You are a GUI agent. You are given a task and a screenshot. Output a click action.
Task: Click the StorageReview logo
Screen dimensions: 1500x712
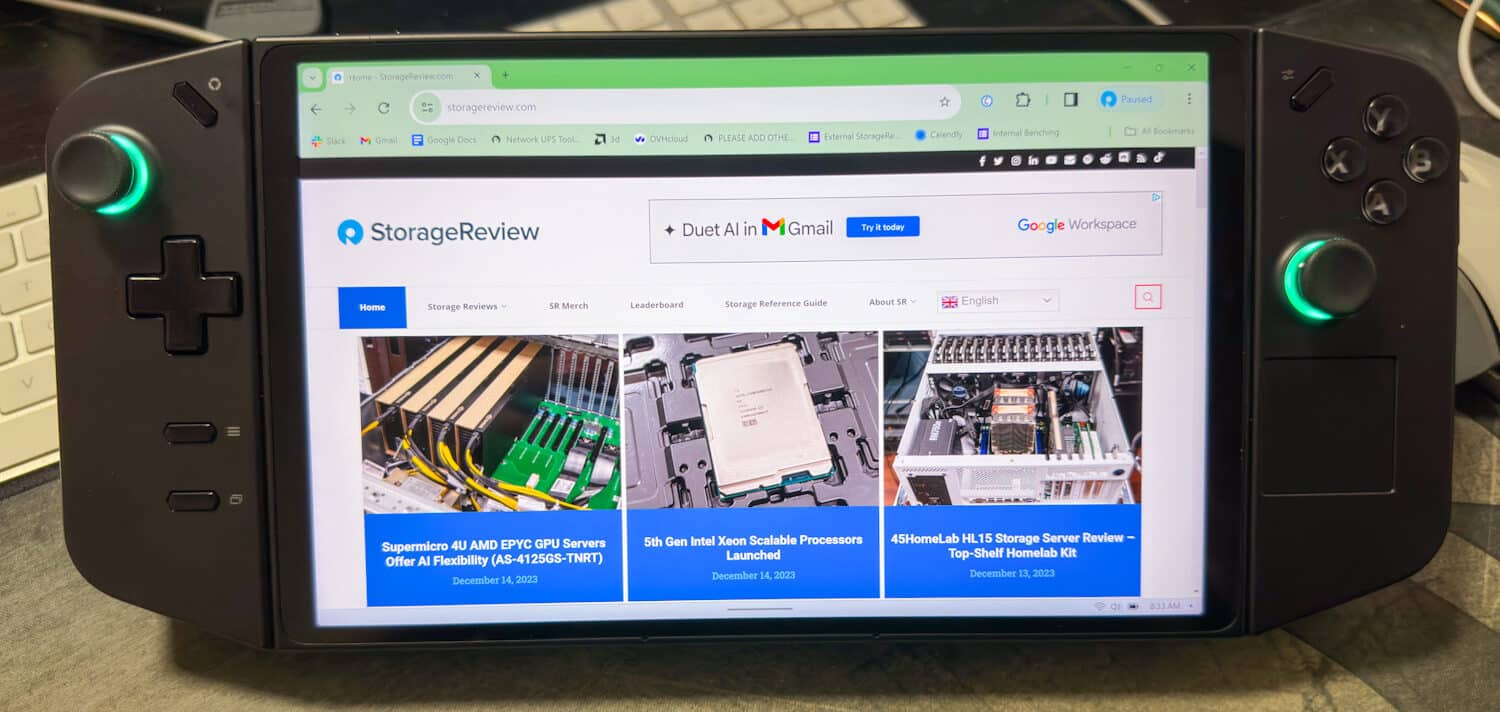438,232
